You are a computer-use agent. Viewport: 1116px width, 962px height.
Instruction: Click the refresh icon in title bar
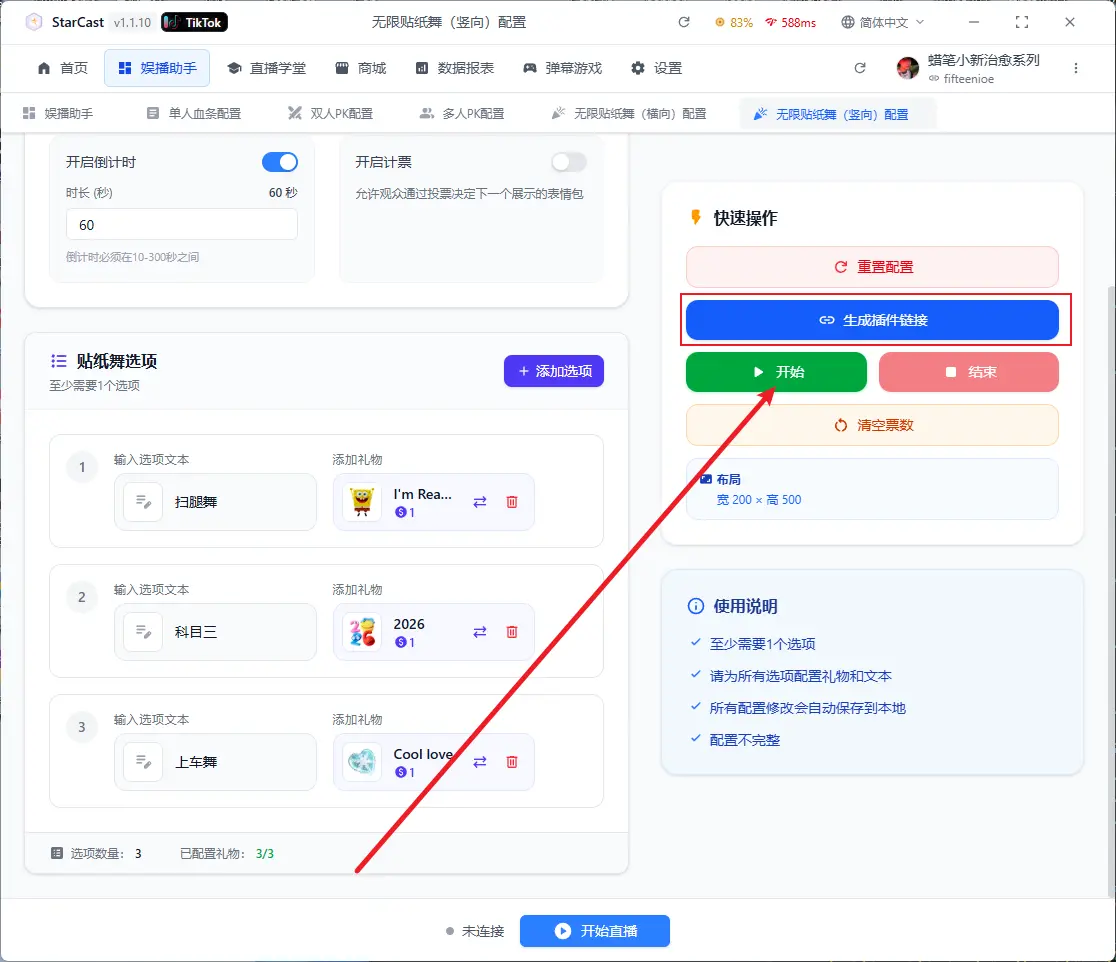click(x=684, y=22)
